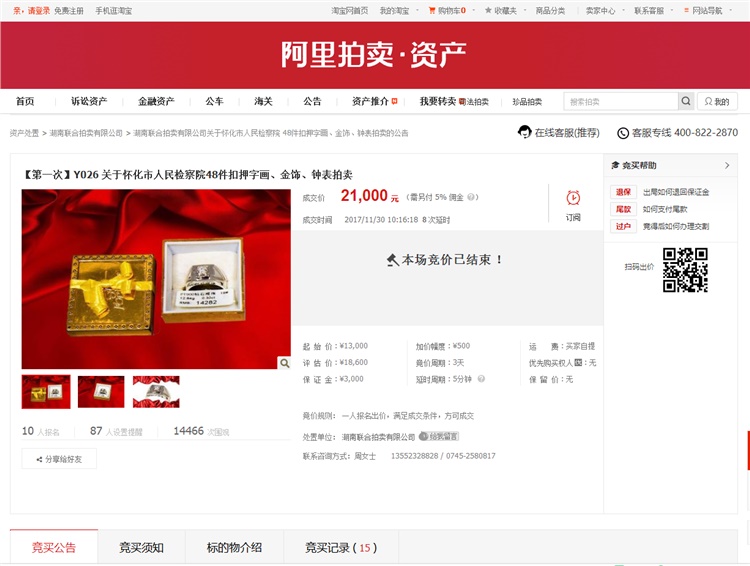Click the help icon next to 延时周期
This screenshot has height=566, width=750.
(x=481, y=378)
